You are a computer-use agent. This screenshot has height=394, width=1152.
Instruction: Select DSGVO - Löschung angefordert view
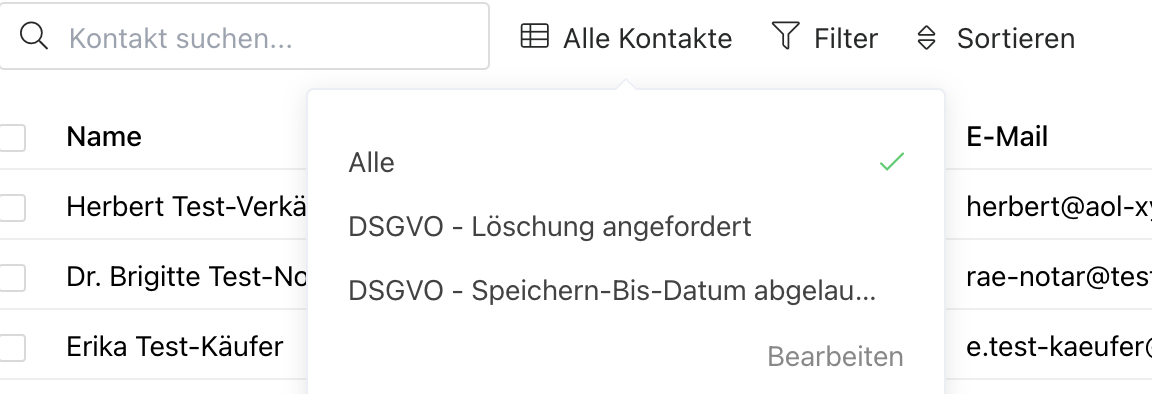(626, 226)
